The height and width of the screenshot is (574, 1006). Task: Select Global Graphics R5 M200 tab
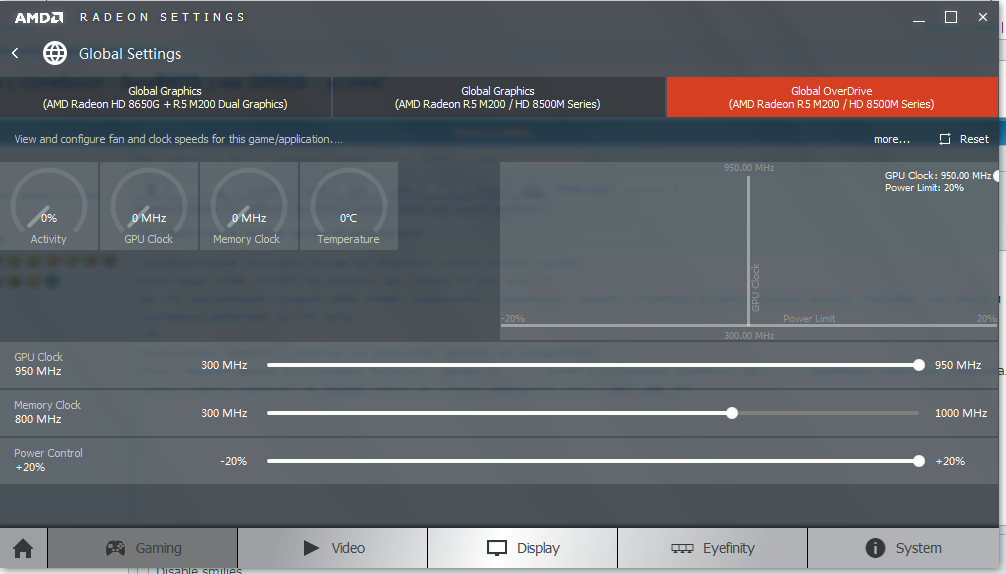click(498, 97)
